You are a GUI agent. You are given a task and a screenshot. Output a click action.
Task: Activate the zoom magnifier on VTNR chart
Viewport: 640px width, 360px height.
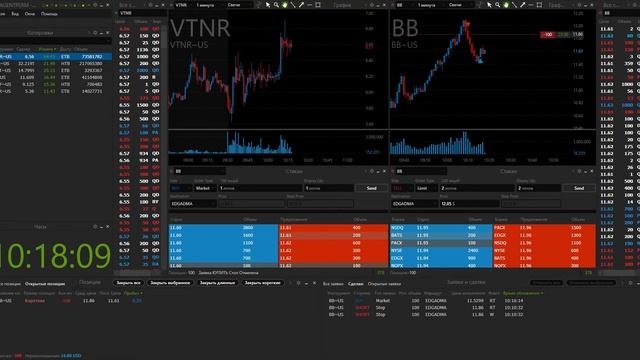coord(276,5)
